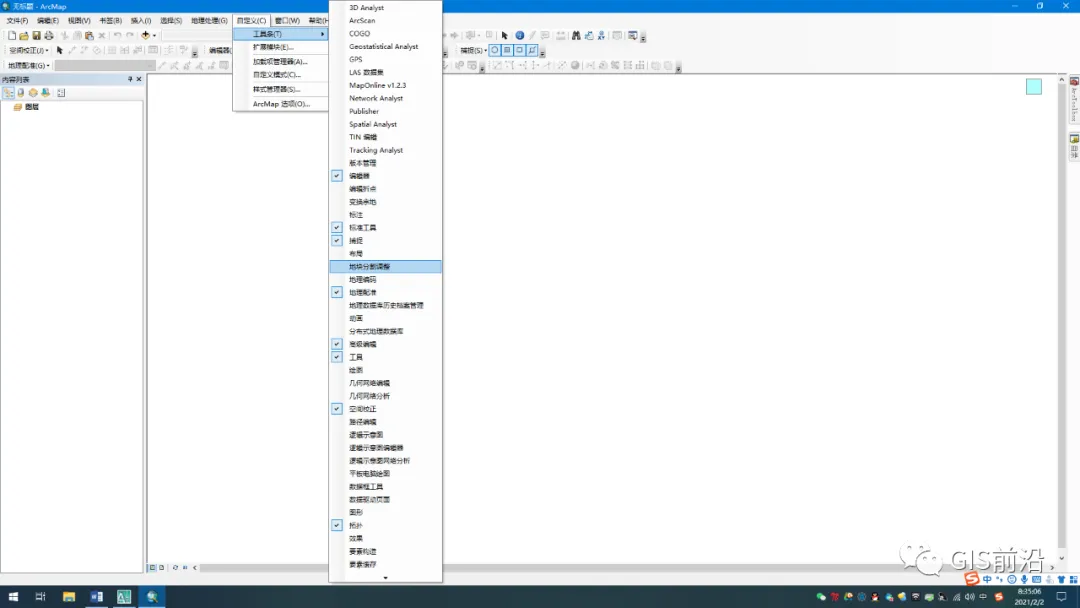Expand the 工具条(T) submenu
Screen dimensions: 1080x608
280,34
